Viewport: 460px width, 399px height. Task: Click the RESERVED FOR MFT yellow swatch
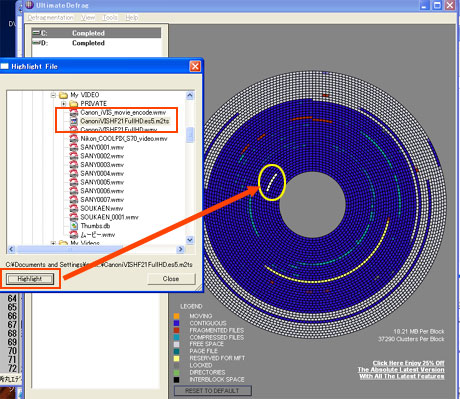point(177,358)
